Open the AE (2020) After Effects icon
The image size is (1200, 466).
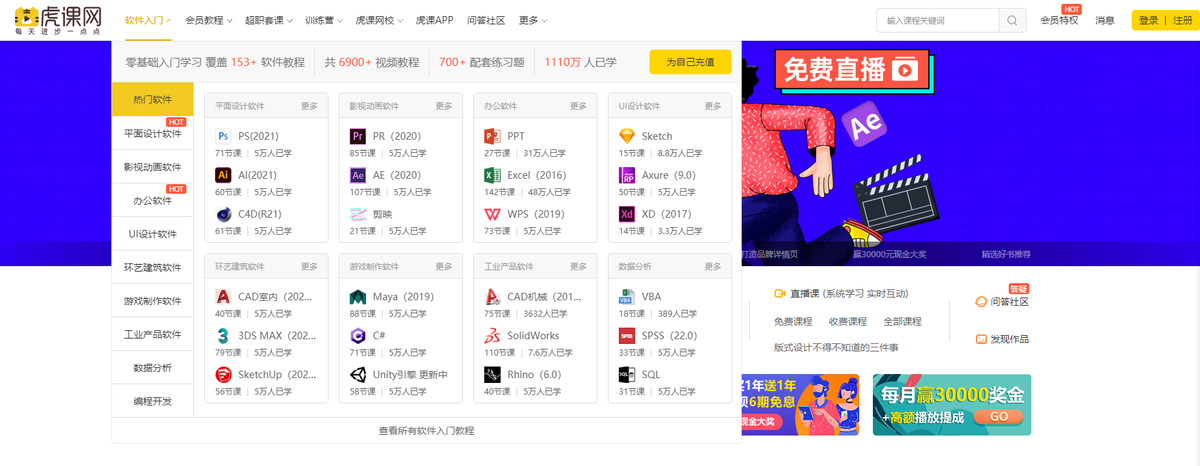pos(357,175)
